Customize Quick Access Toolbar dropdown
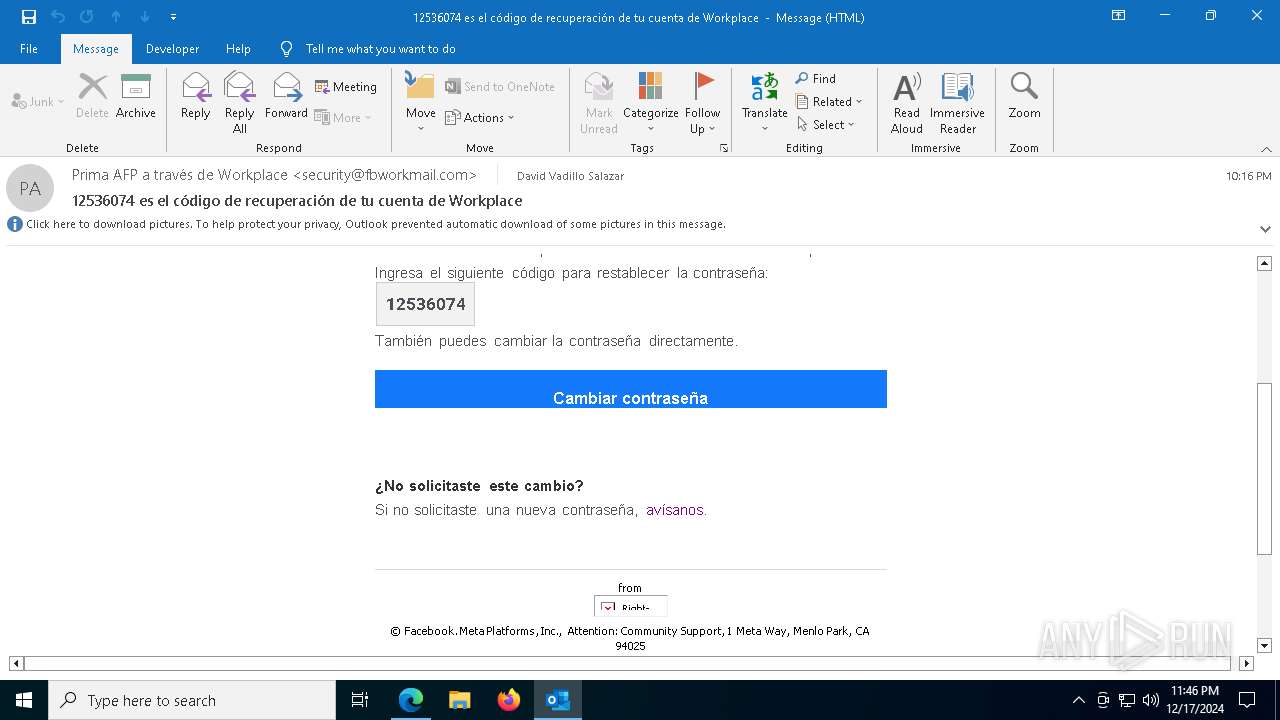Screen dimensions: 1280x720 174,17
